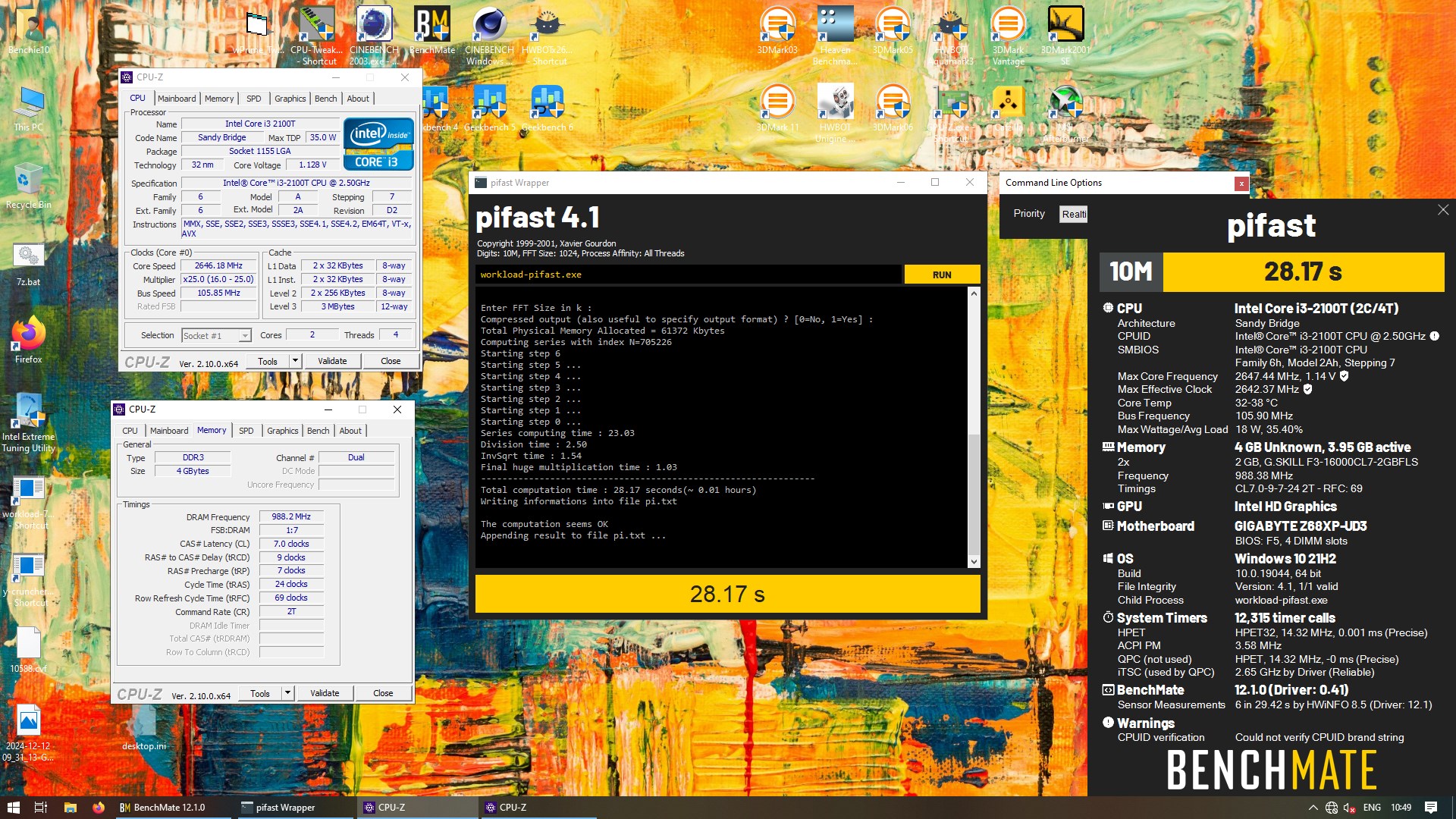The height and width of the screenshot is (819, 1456).
Task: Launch 3DMark06 desktop icon
Action: click(x=893, y=108)
